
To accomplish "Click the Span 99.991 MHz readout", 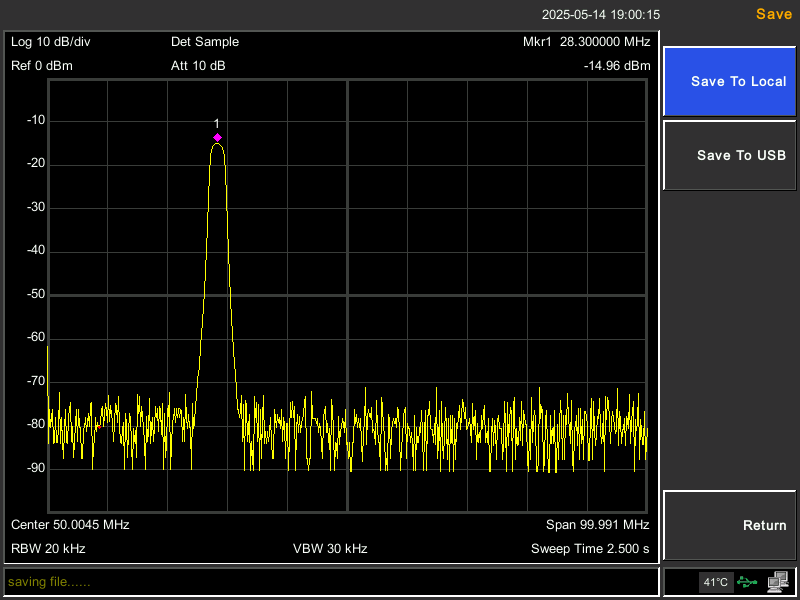I will (x=597, y=524).
